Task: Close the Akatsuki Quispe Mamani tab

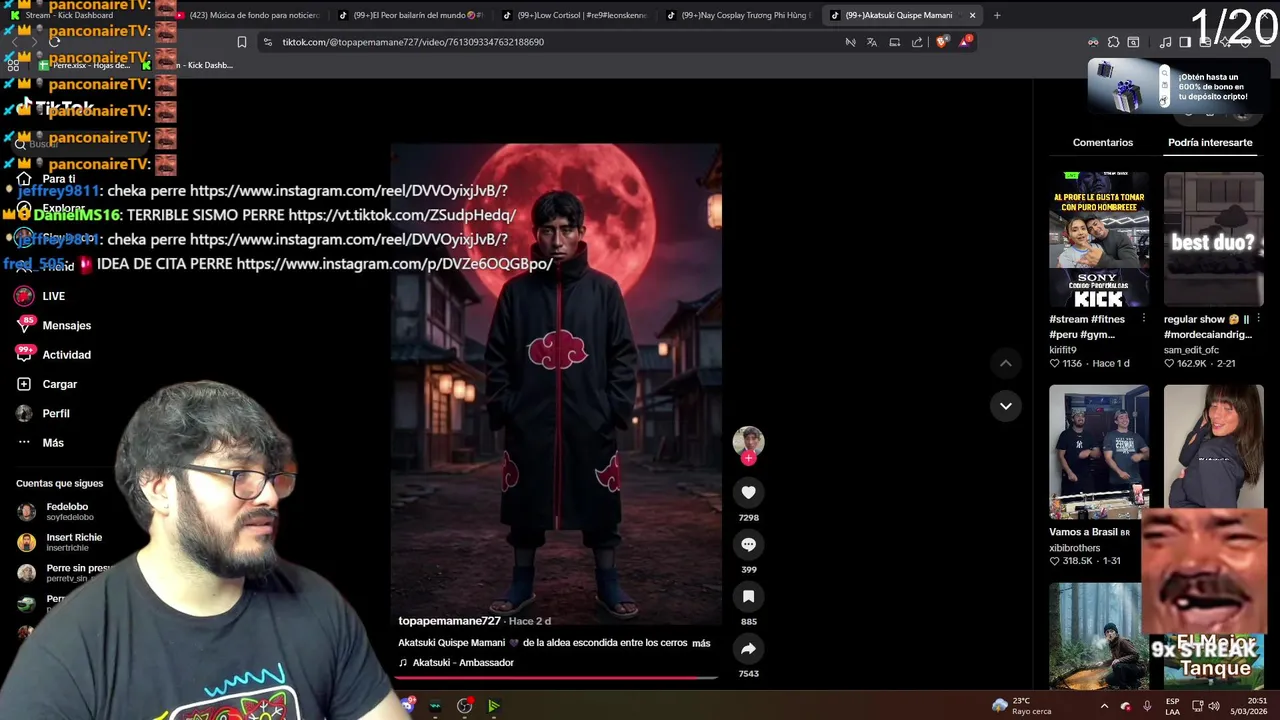Action: pyautogui.click(x=972, y=15)
